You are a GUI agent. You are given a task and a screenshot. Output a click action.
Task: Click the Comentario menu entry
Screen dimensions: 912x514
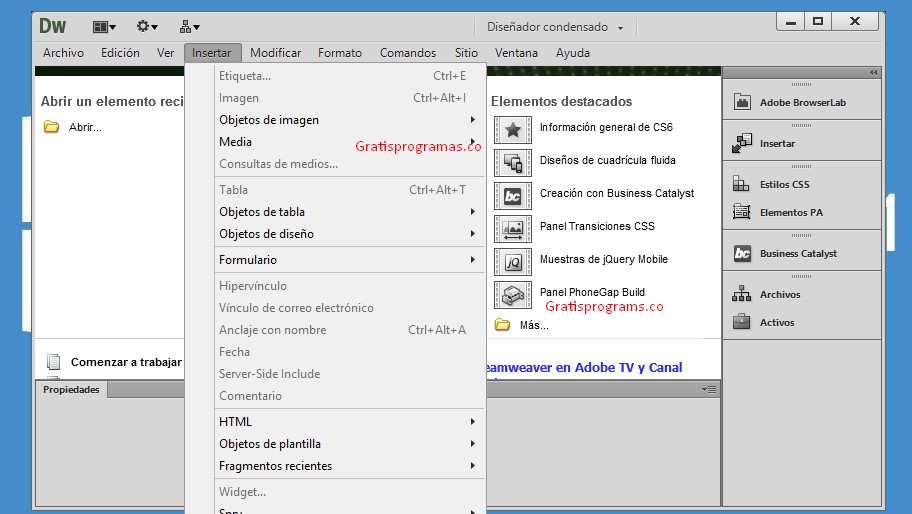click(x=347, y=396)
